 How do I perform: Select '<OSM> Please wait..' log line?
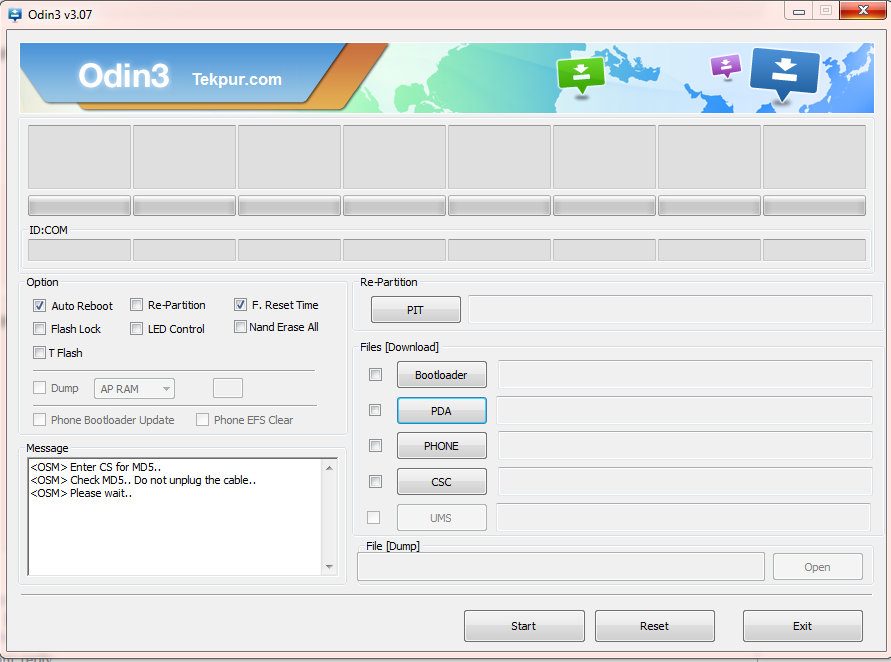click(81, 493)
